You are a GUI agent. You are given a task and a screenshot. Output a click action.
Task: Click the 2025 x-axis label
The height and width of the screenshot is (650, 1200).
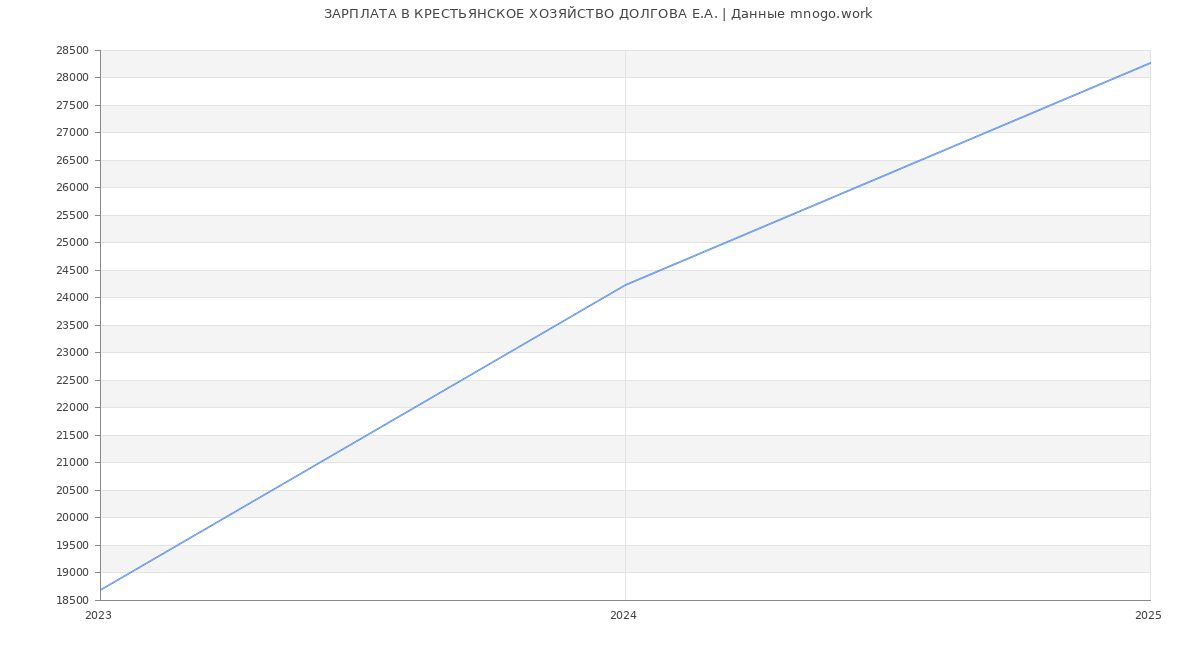click(x=1148, y=616)
